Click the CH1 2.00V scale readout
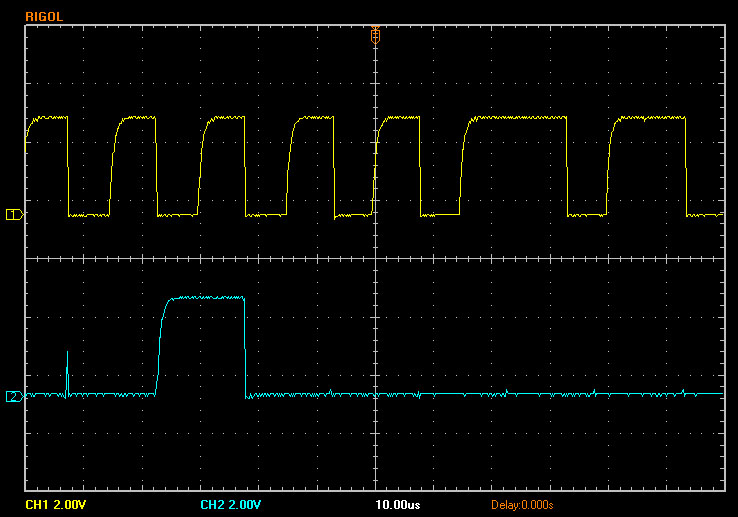The width and height of the screenshot is (738, 517). pos(54,504)
